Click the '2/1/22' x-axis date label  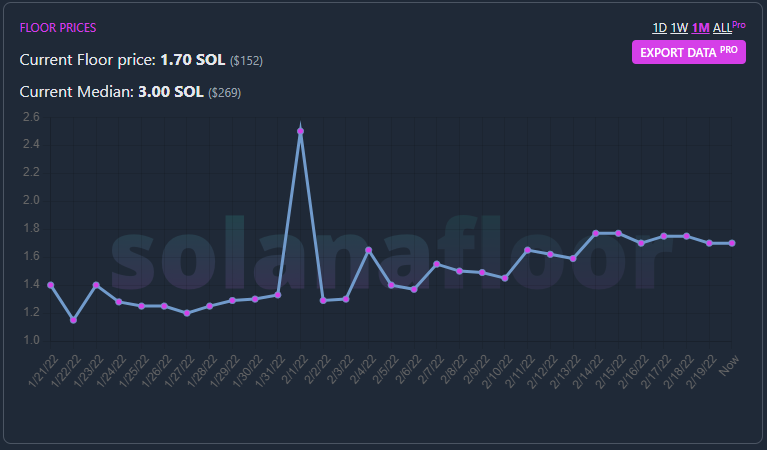point(294,370)
